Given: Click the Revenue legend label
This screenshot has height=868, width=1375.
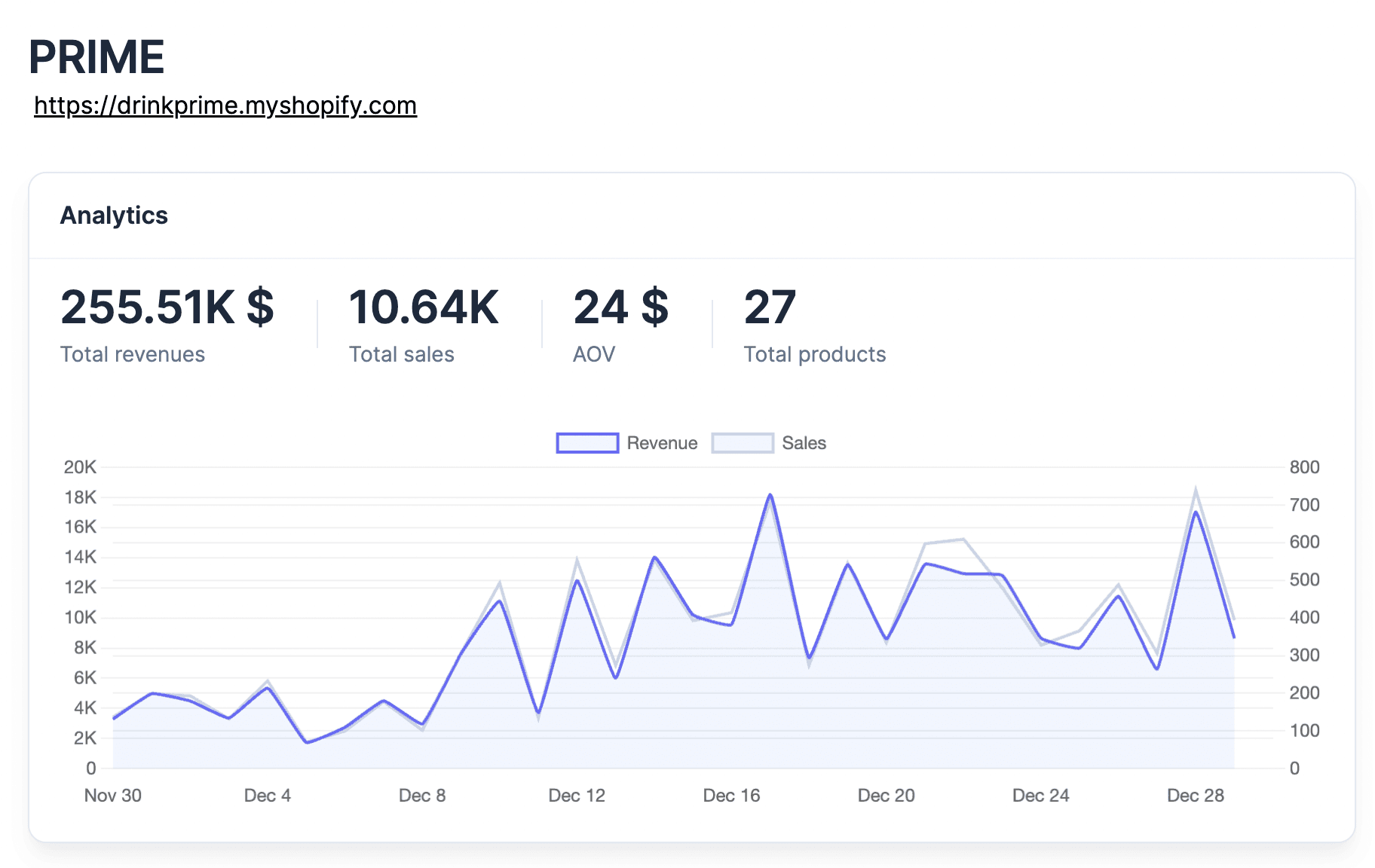Looking at the screenshot, I should click(662, 443).
